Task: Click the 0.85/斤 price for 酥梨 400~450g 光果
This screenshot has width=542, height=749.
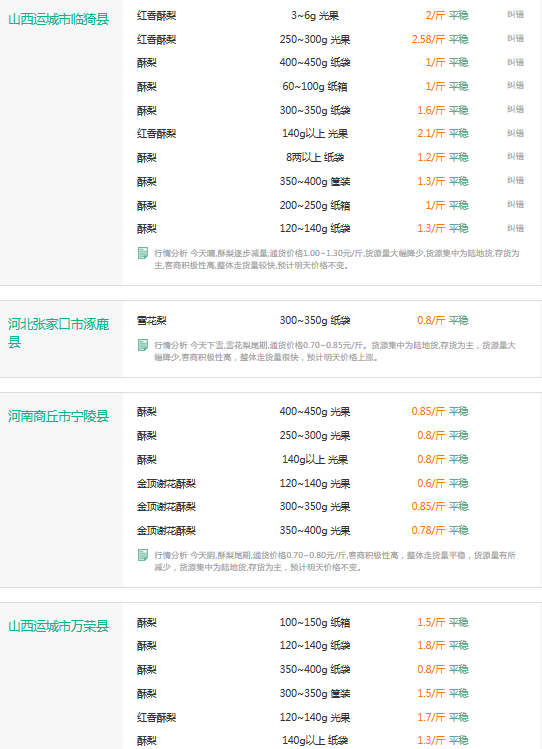Action: (428, 411)
